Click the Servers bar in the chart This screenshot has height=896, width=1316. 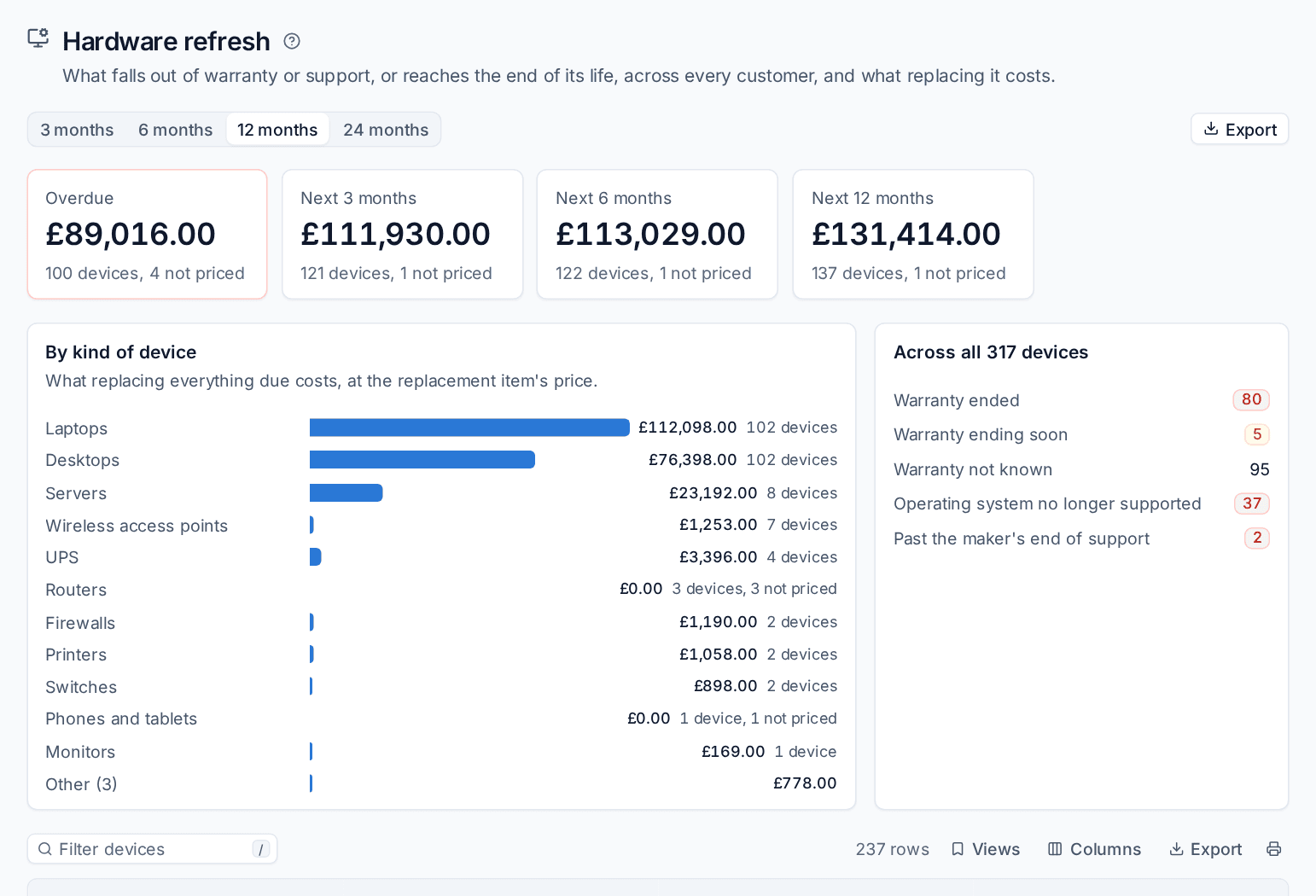pyautogui.click(x=346, y=493)
